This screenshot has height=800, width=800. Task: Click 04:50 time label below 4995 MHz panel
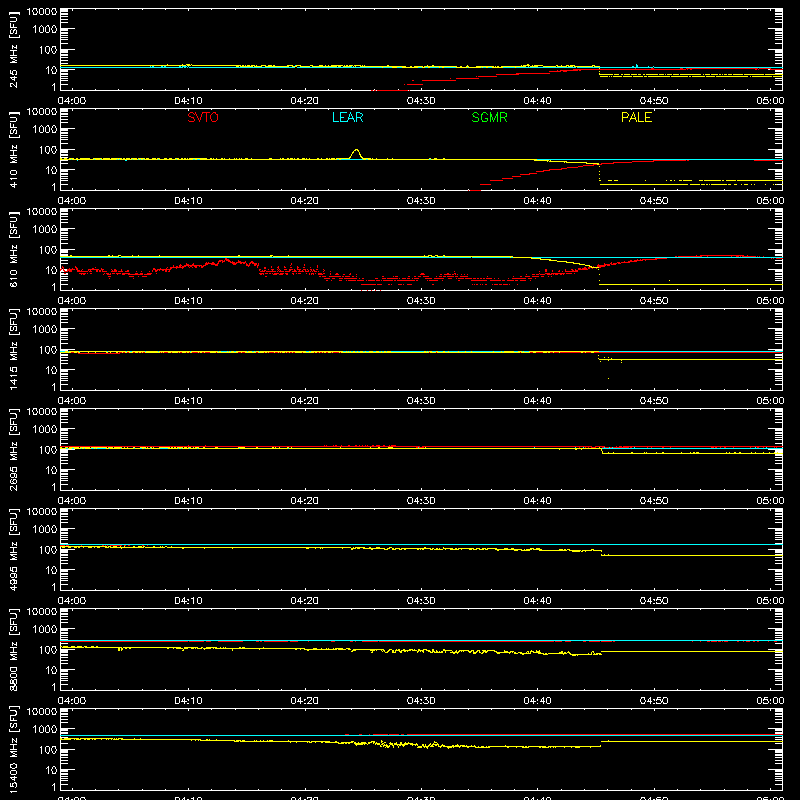click(x=654, y=601)
